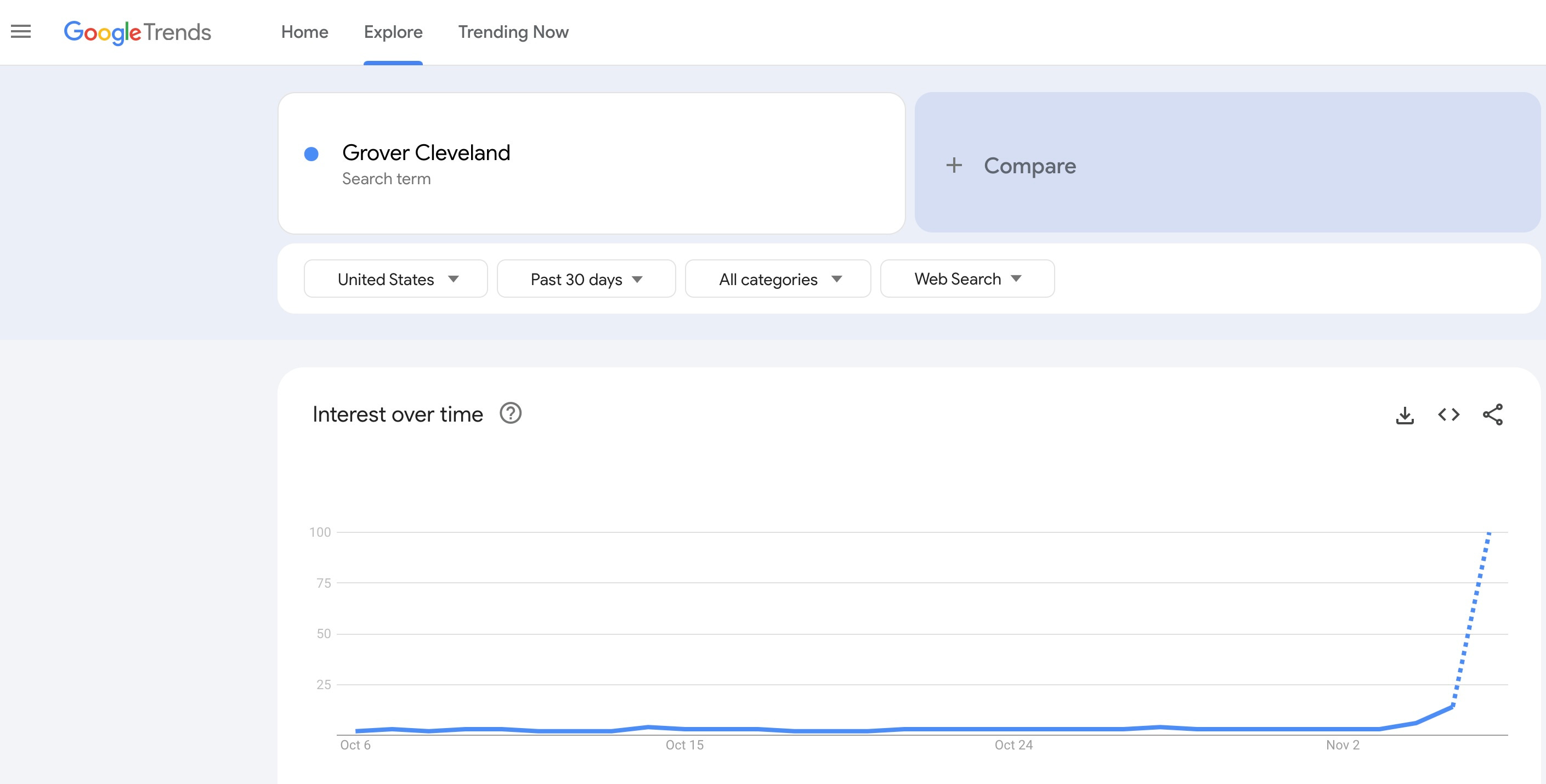Click the Oct 24 axis label
This screenshot has height=784, width=1546.
(1013, 745)
